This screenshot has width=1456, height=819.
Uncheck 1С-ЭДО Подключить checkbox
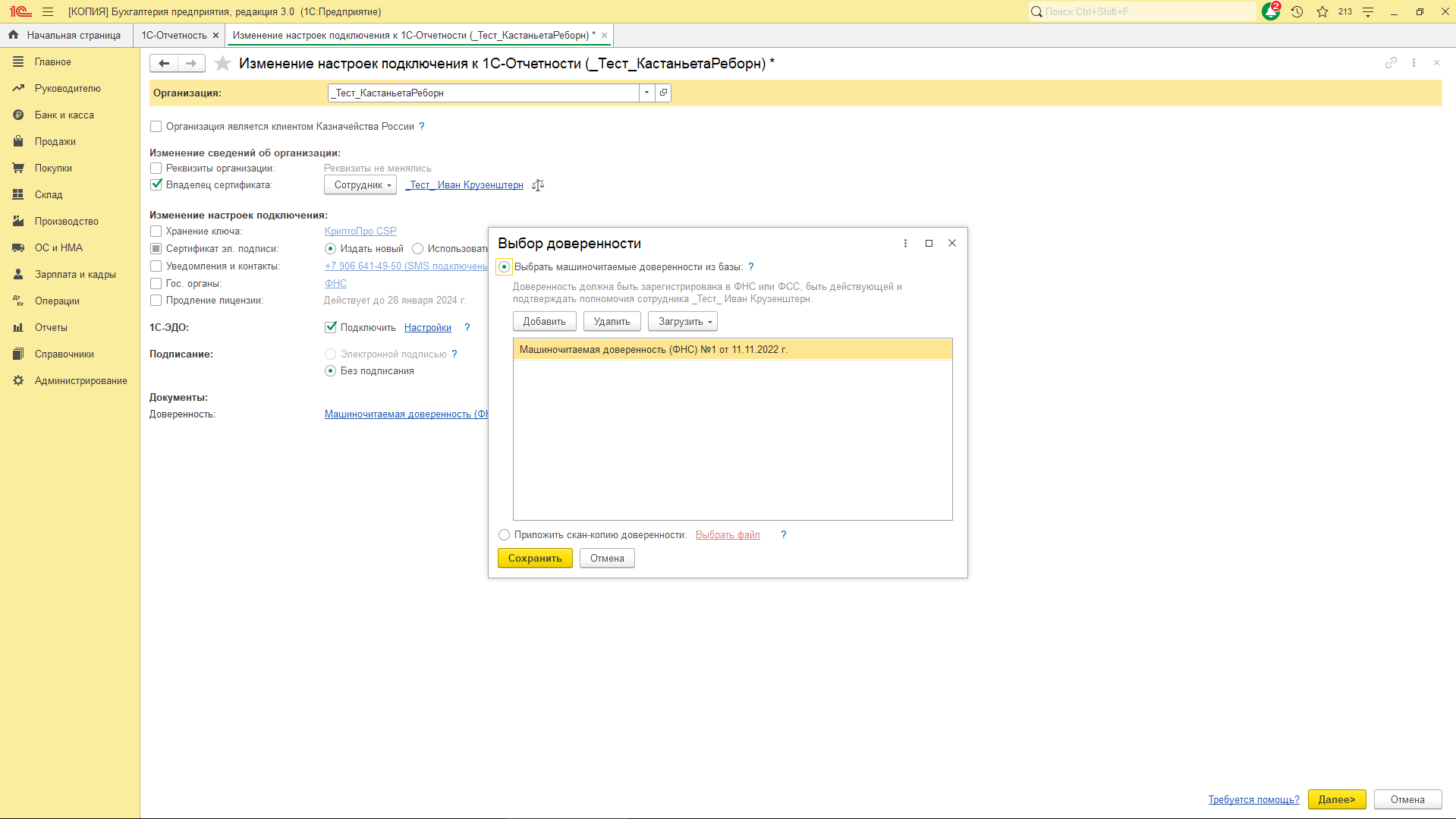point(331,328)
